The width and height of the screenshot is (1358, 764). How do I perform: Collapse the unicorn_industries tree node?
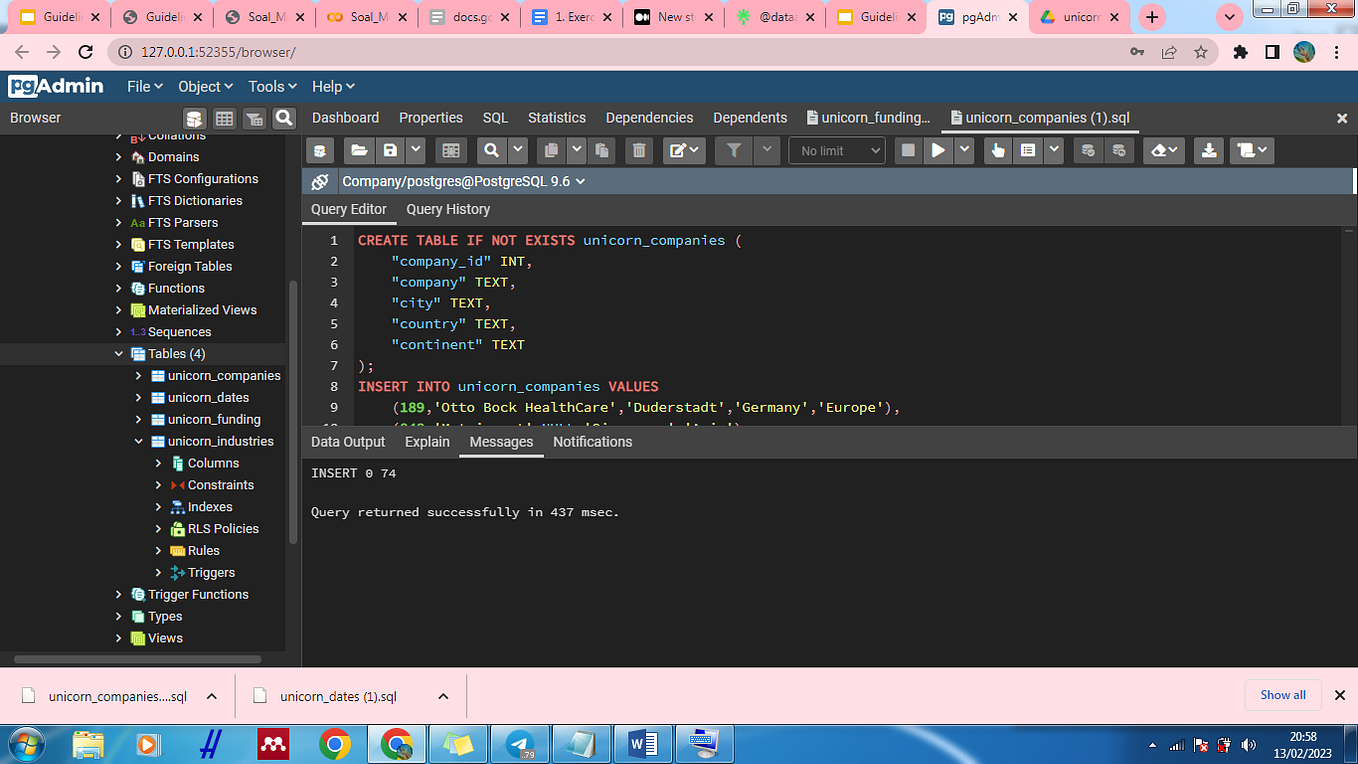[139, 441]
